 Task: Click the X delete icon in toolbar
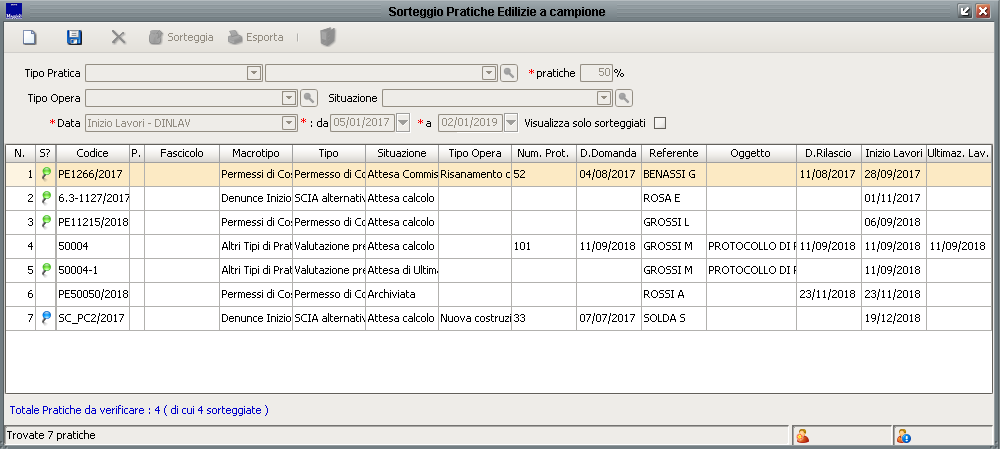(118, 37)
